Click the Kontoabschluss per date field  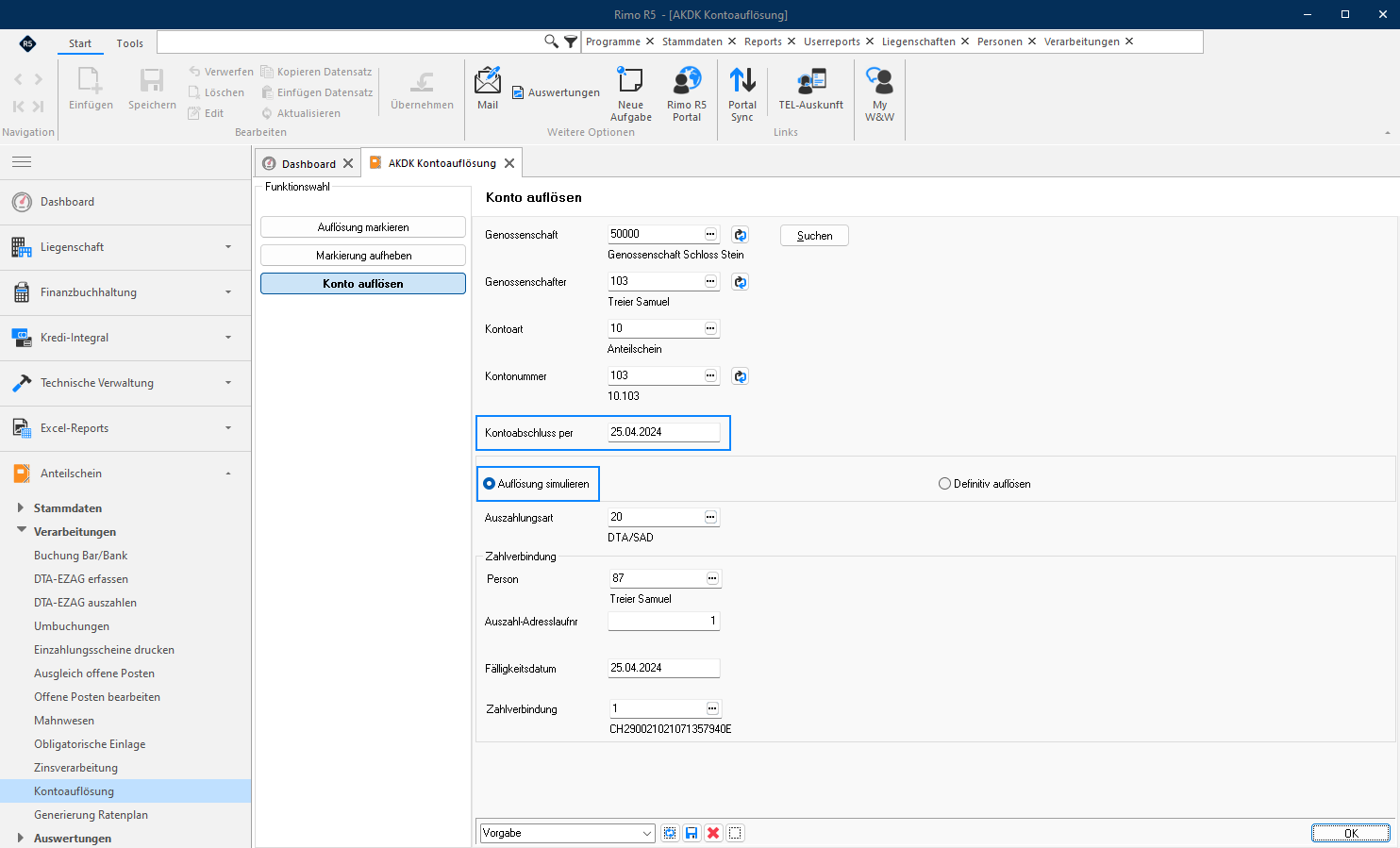coord(663,432)
